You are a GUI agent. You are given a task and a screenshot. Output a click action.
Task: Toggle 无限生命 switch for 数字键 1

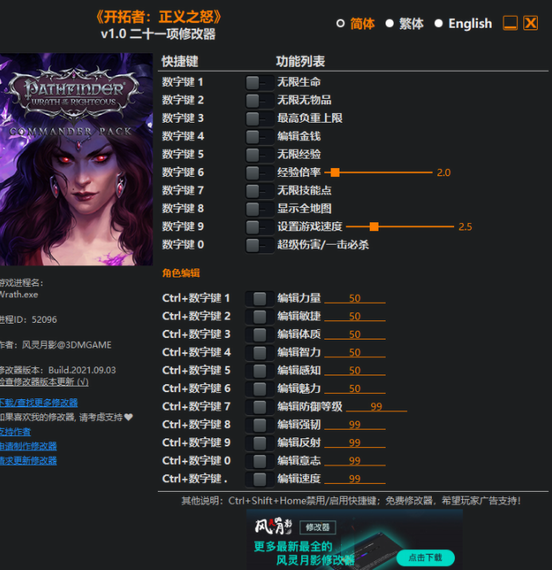260,83
